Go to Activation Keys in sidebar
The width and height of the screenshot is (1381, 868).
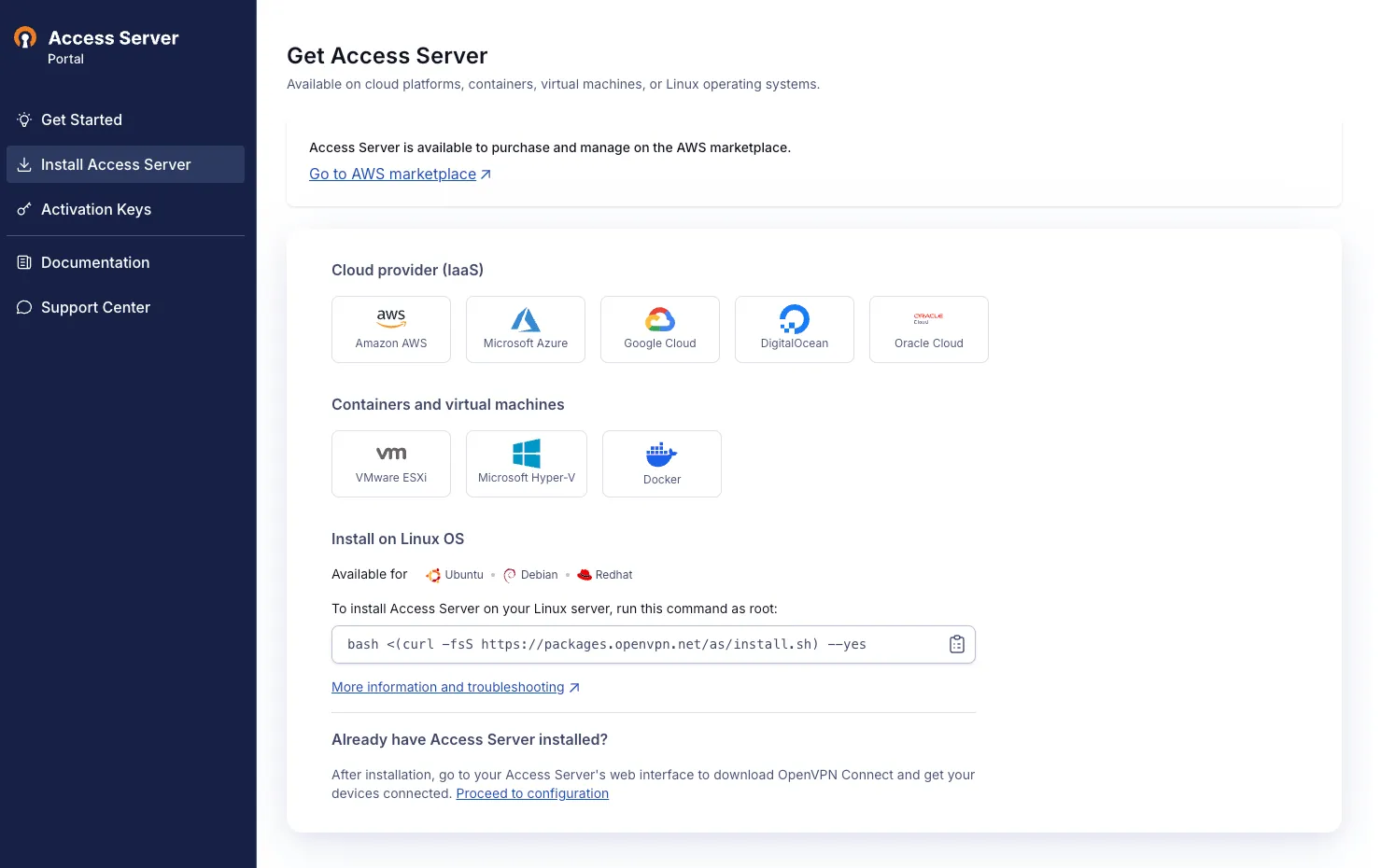coord(125,209)
